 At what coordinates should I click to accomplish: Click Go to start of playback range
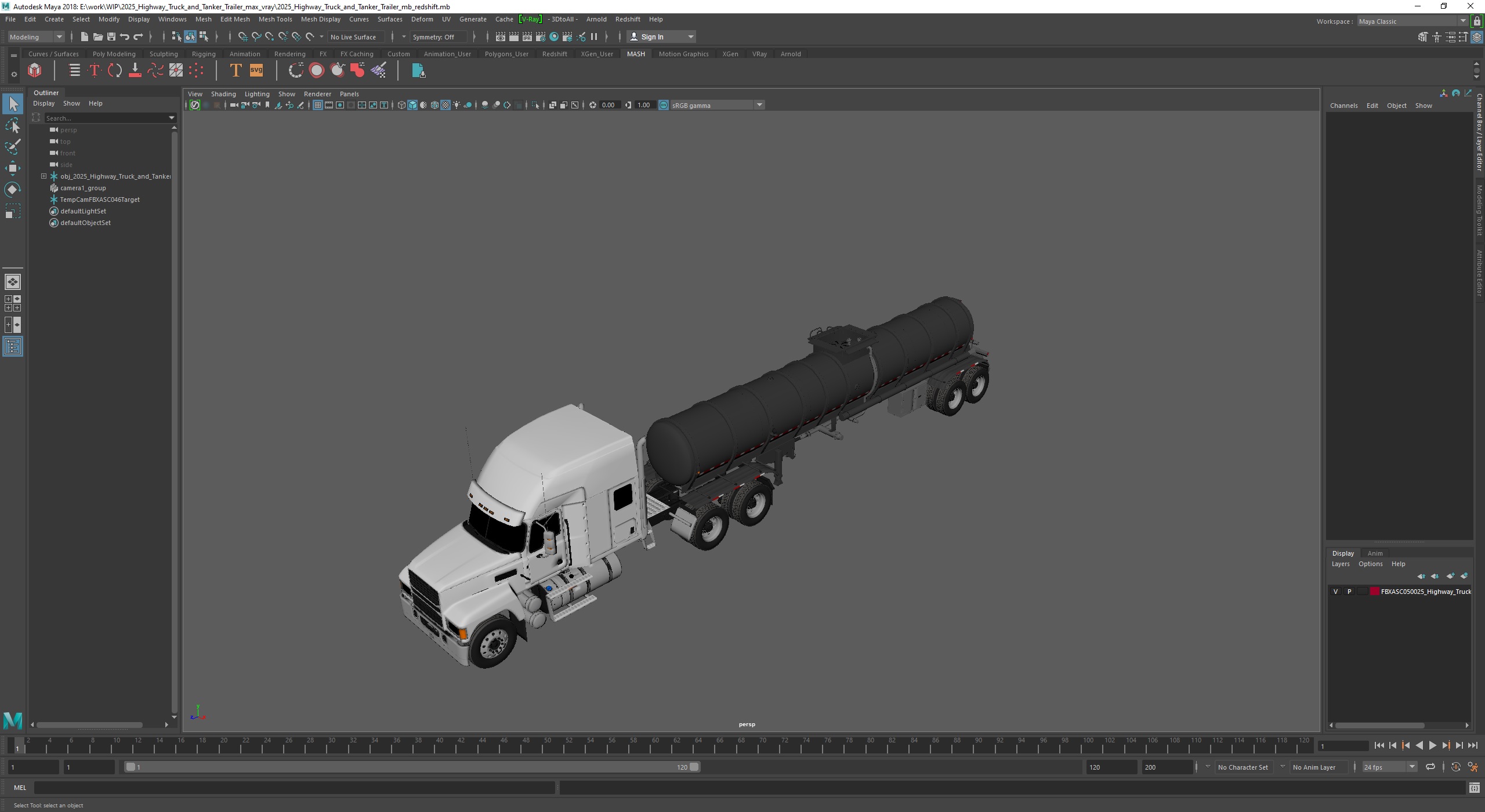1379,746
